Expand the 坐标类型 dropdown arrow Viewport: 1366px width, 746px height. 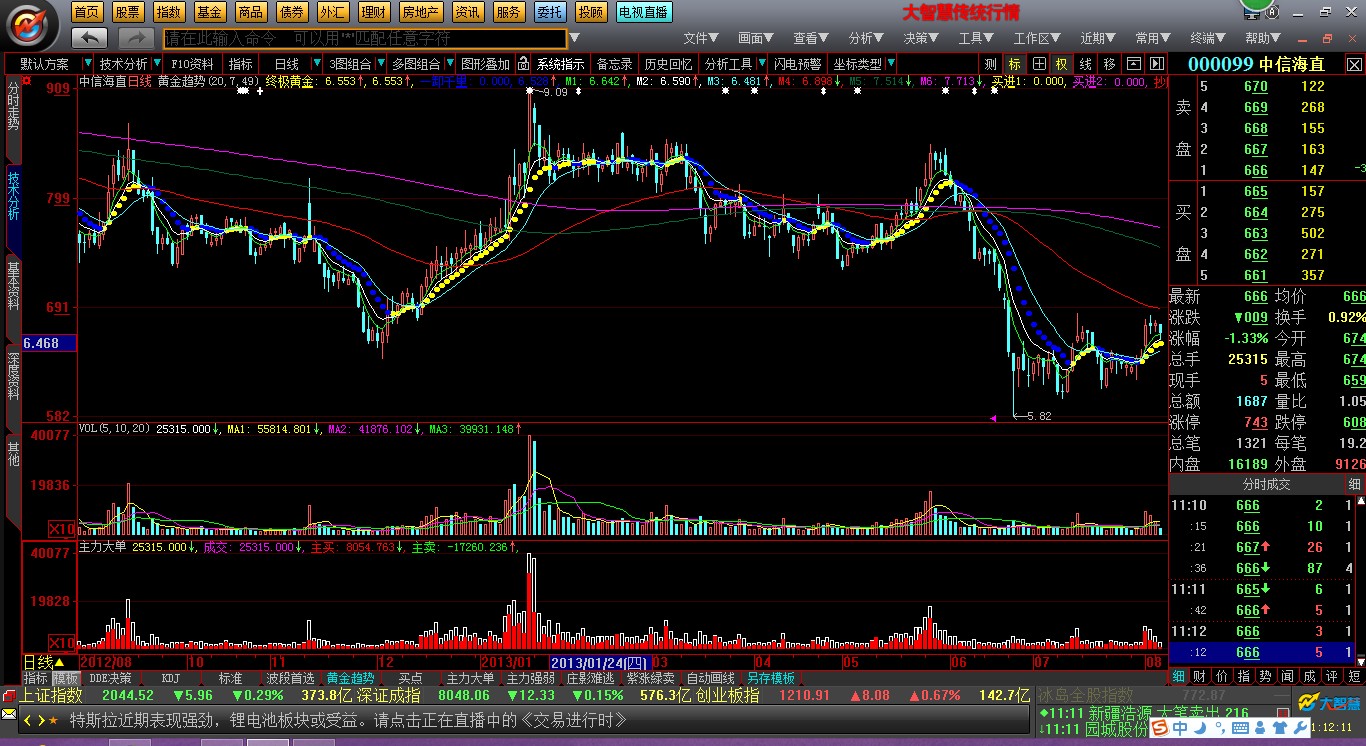pyautogui.click(x=890, y=64)
